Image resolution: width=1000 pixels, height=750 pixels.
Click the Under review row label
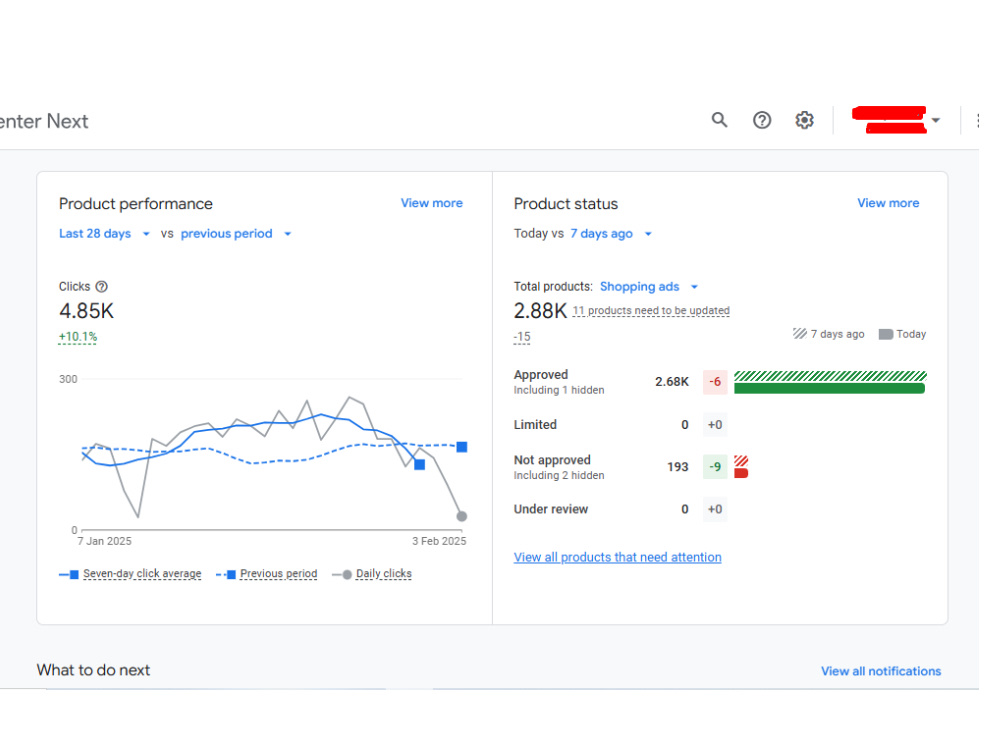[x=551, y=509]
